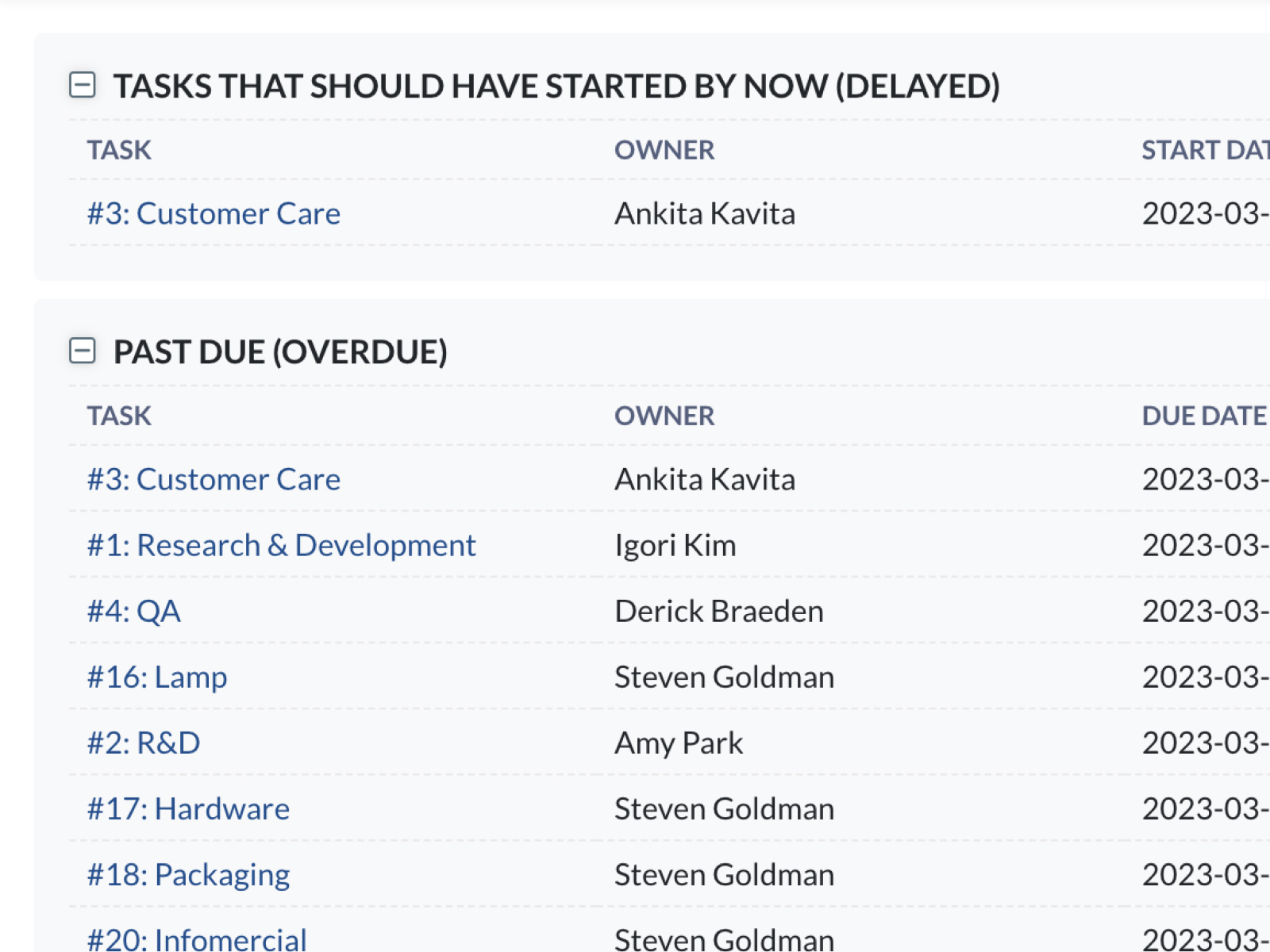Open the #17 Hardware task
The width and height of the screenshot is (1270, 952).
pos(188,808)
